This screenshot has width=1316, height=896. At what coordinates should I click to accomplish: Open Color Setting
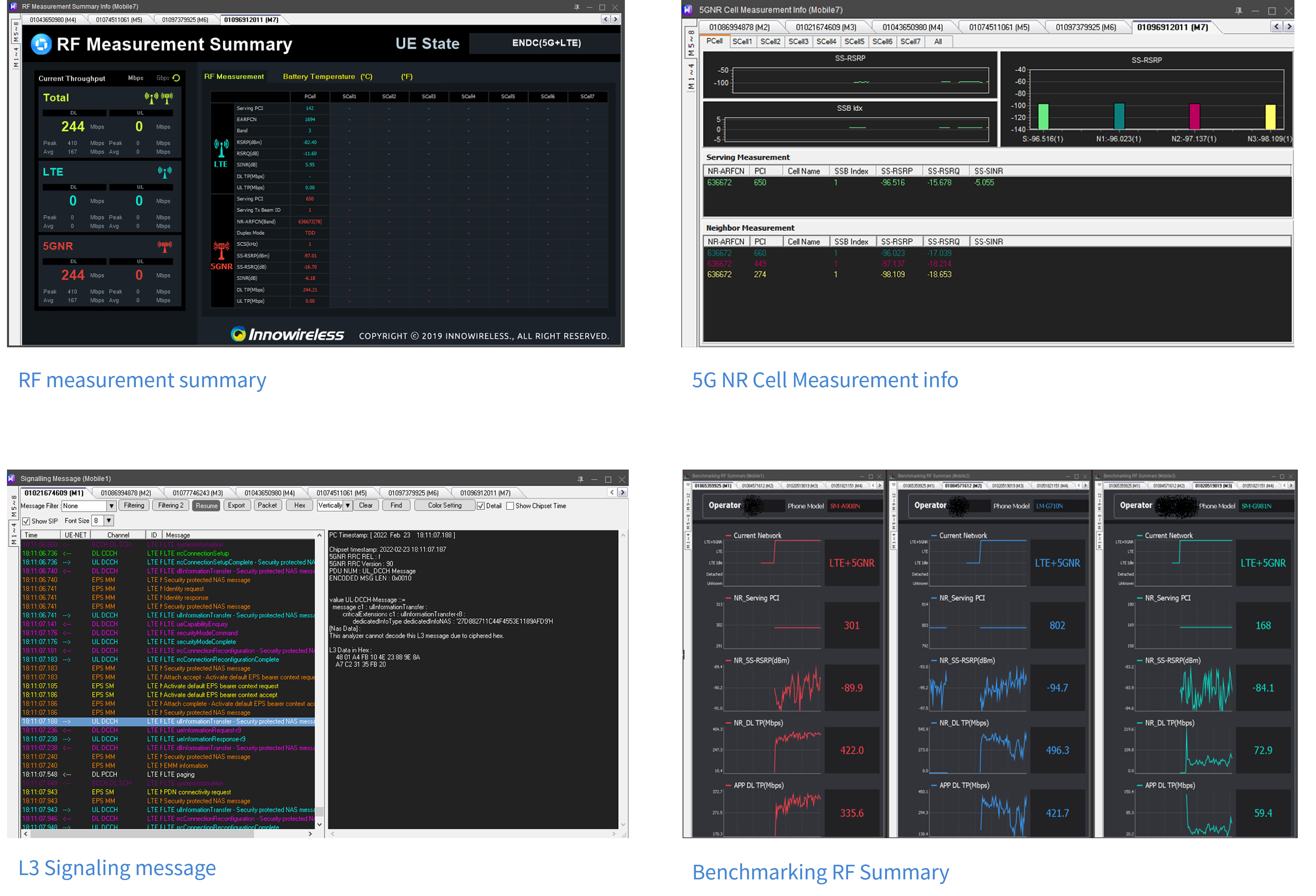(x=445, y=506)
